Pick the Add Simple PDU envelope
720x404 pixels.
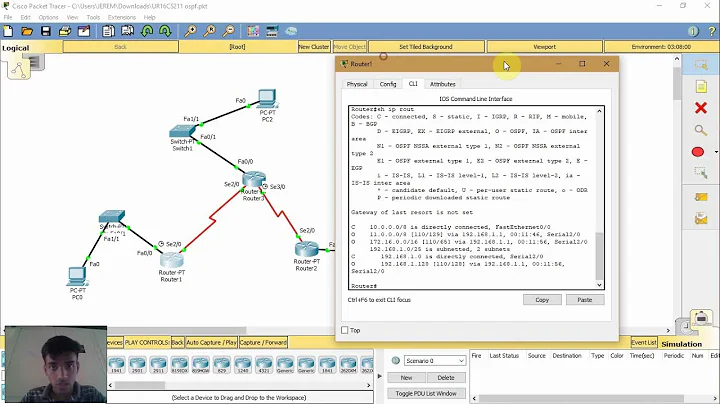click(701, 197)
